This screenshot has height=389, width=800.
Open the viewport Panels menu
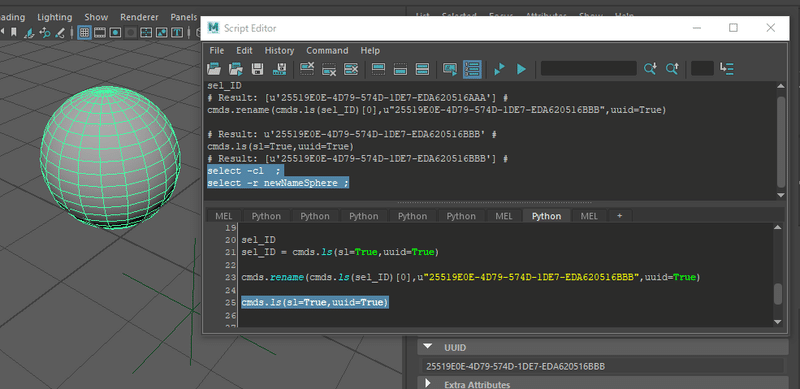tap(184, 17)
